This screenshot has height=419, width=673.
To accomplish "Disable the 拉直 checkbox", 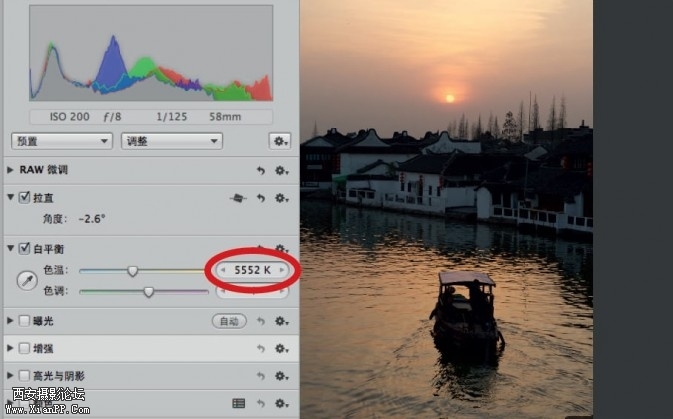I will pos(24,198).
